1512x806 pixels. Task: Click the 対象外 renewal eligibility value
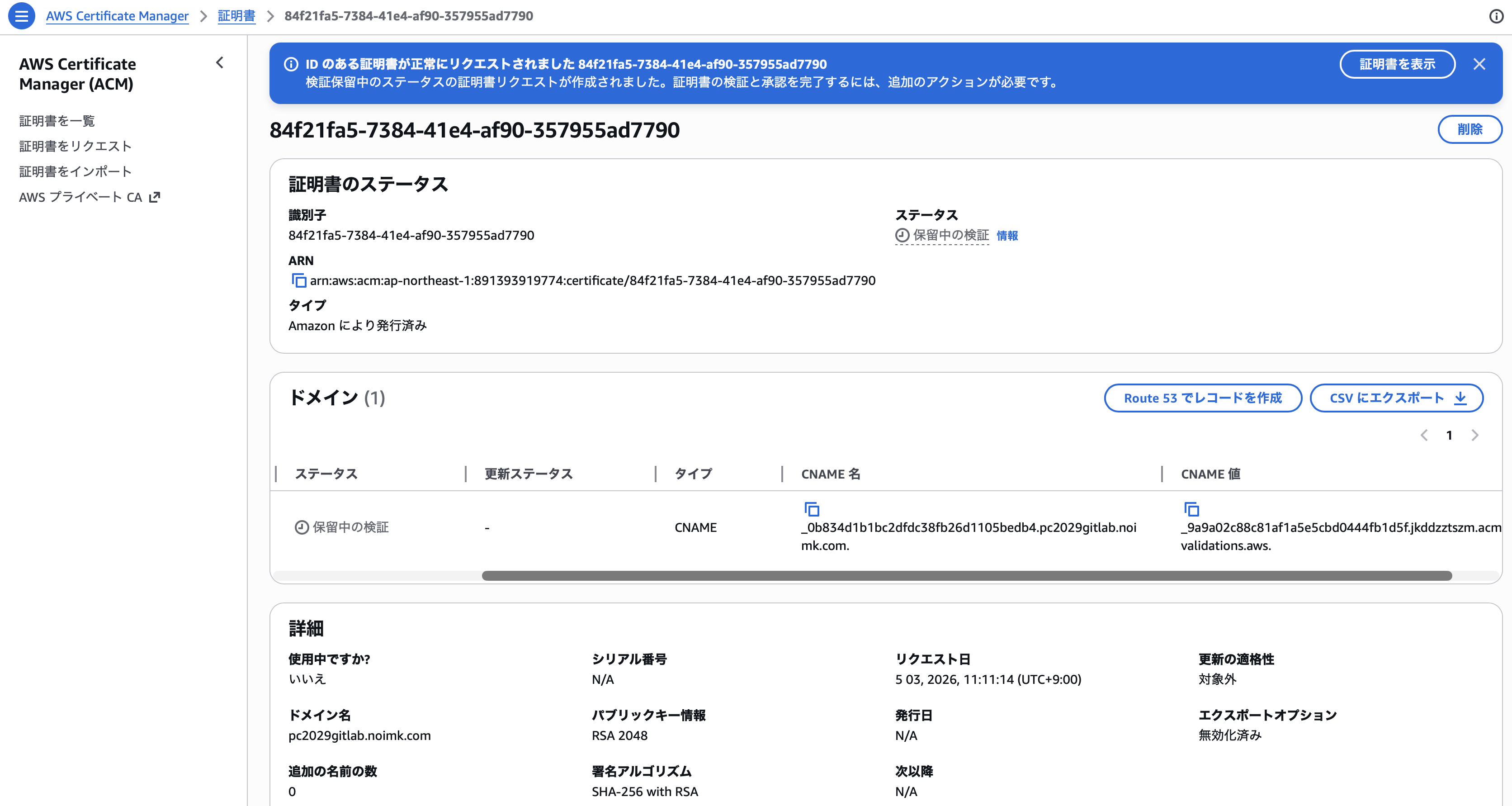coord(1217,679)
